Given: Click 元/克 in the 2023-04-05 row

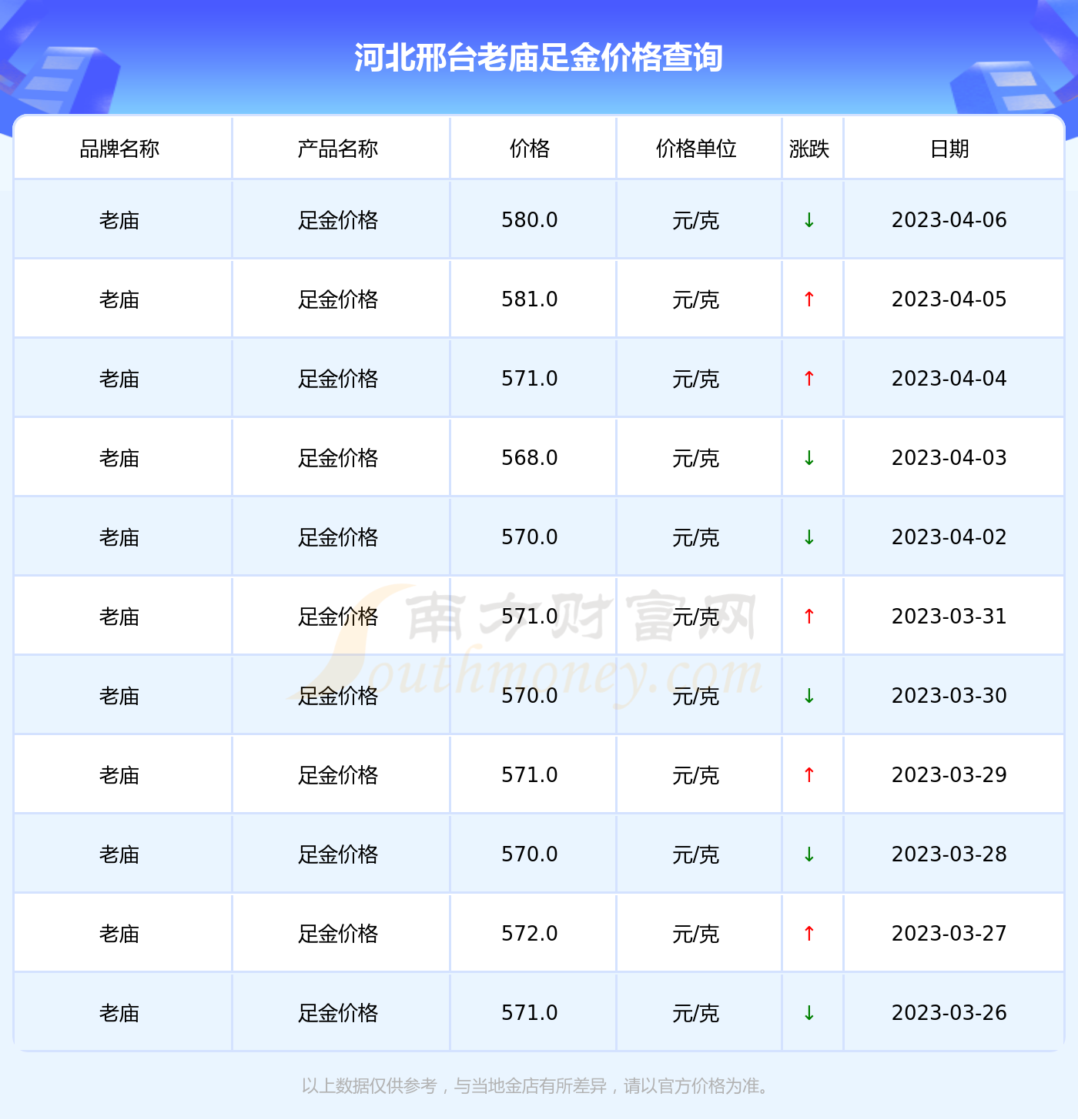Looking at the screenshot, I should click(696, 299).
